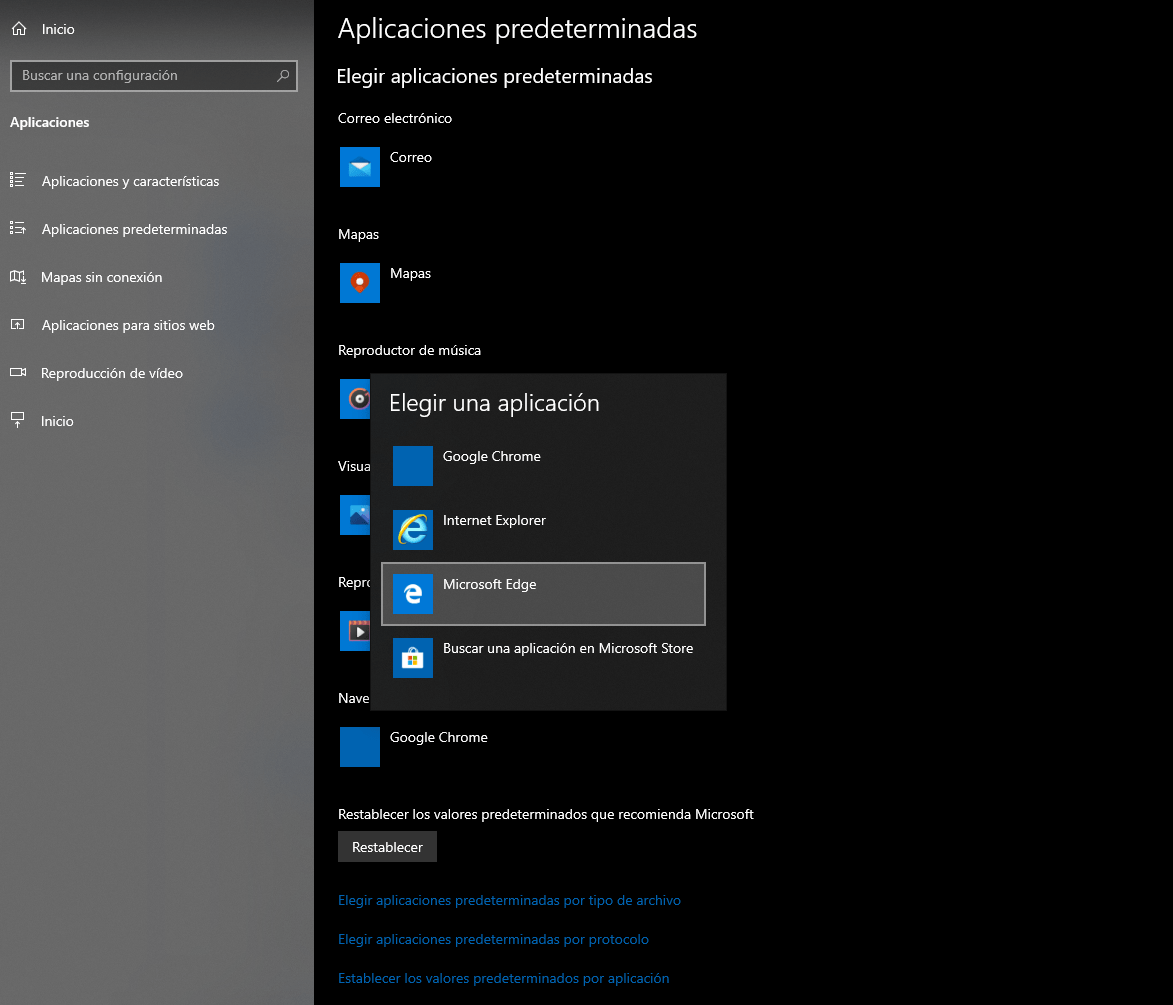
Task: Open Mapas sin conexión settings
Action: click(156, 277)
